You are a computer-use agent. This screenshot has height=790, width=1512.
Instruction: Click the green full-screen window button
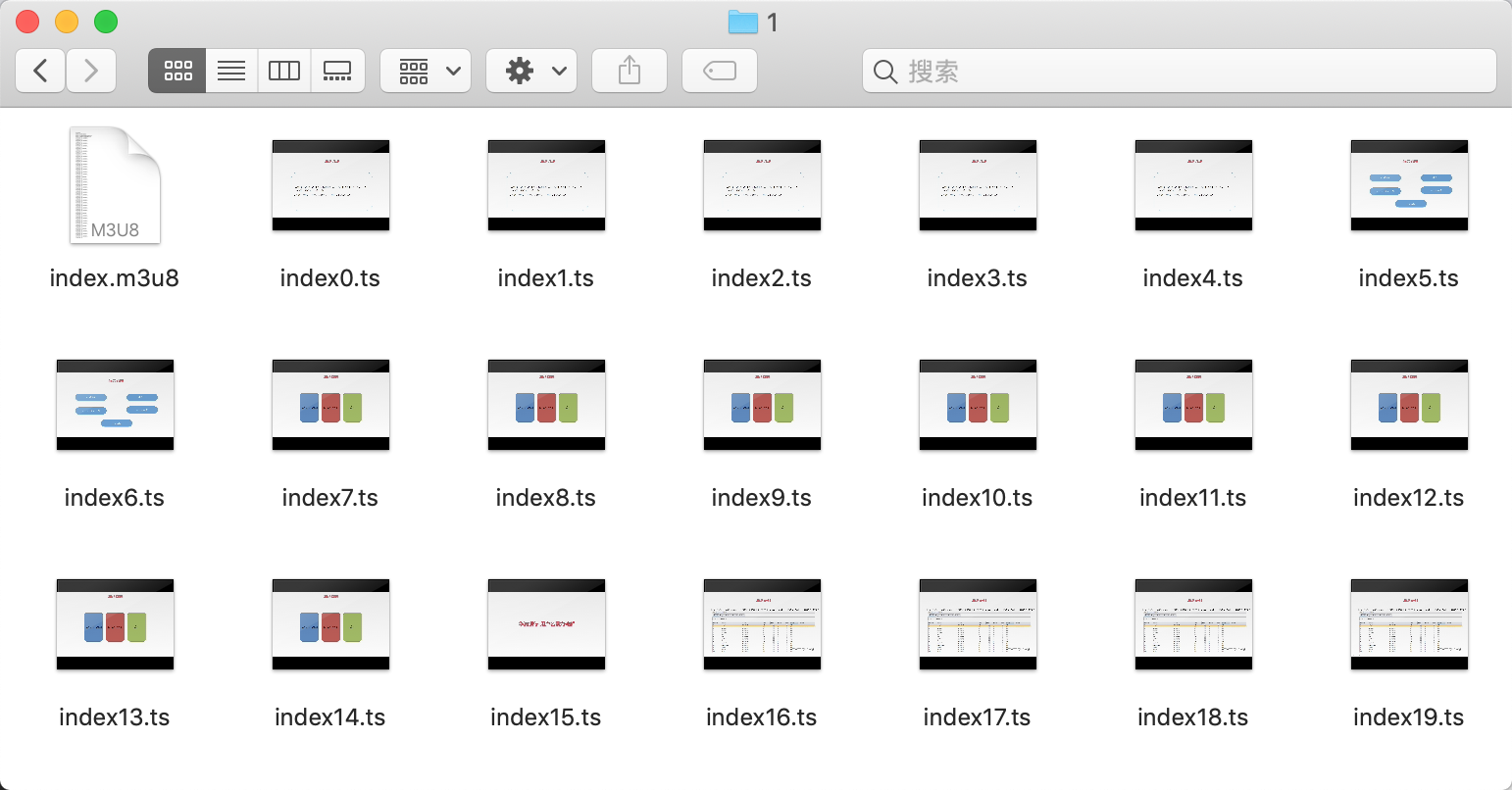(106, 22)
